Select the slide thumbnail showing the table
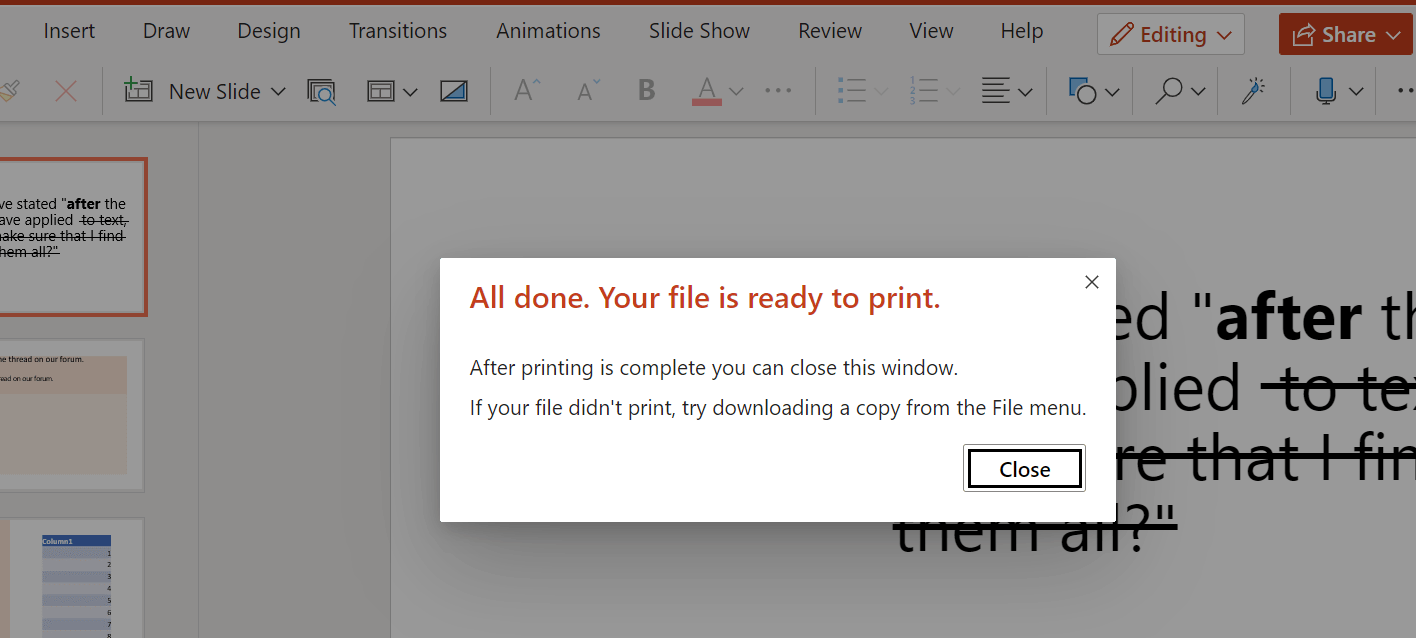 click(75, 580)
